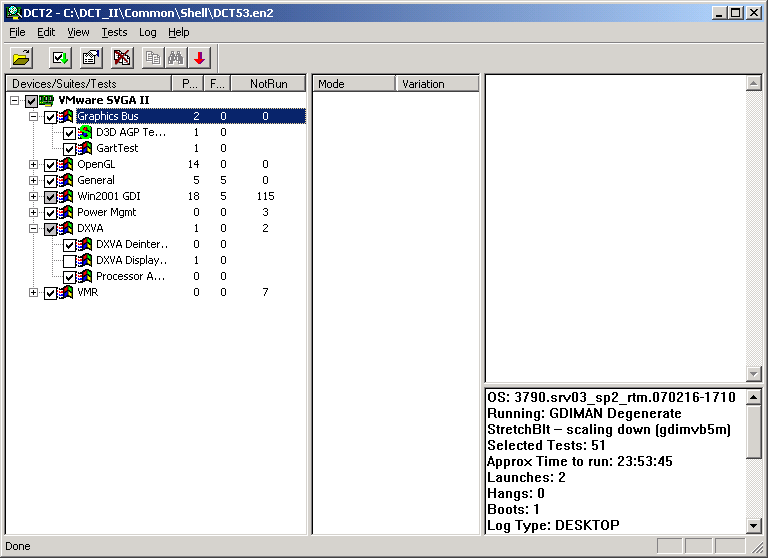768x558 pixels.
Task: Expand the Power Mgmt node
Action: pos(33,213)
